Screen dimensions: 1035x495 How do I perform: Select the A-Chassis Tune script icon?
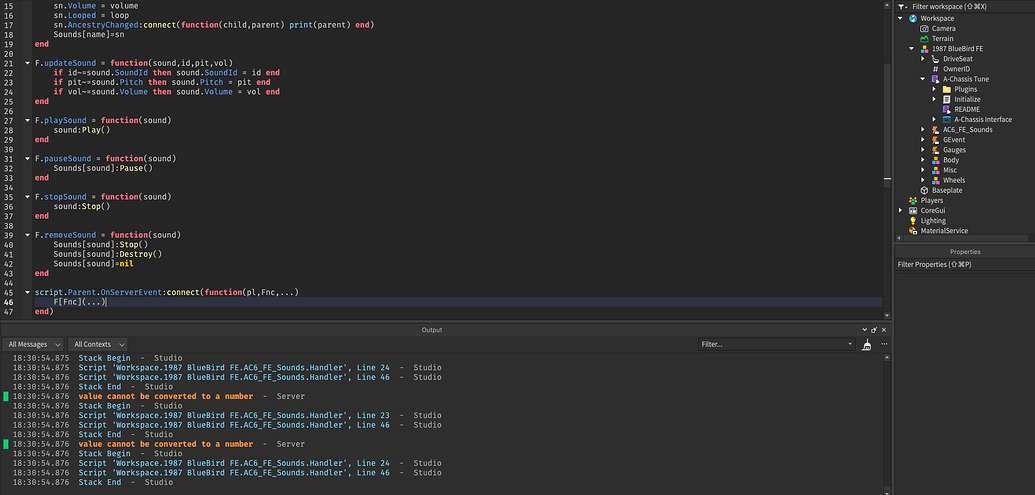935,79
